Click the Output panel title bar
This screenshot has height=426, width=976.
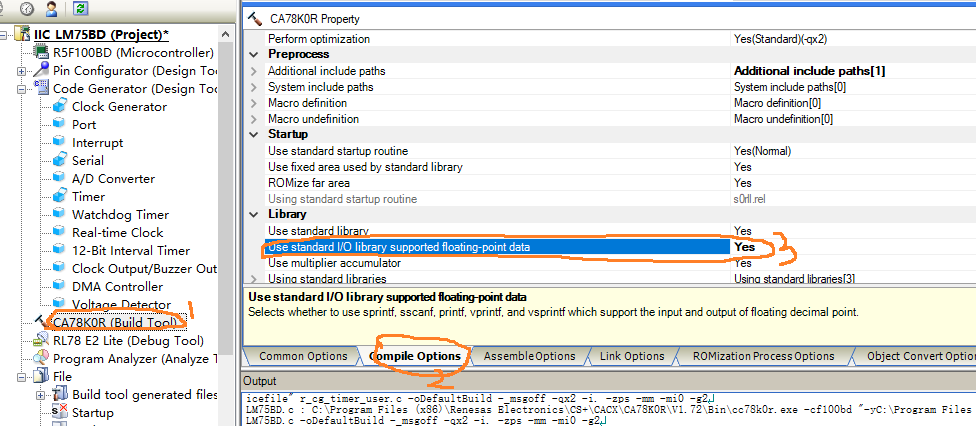pos(608,381)
